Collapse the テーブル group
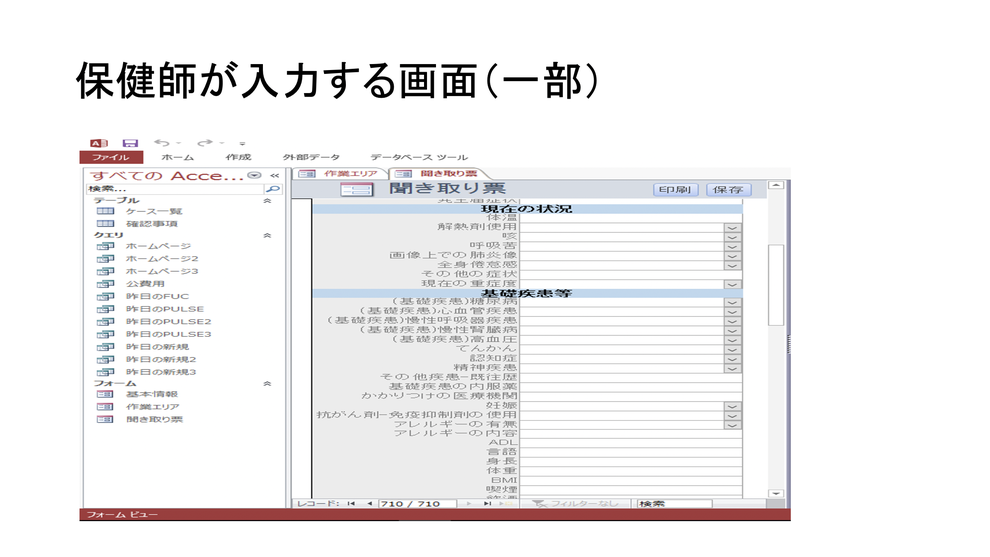The width and height of the screenshot is (990, 557). click(267, 201)
